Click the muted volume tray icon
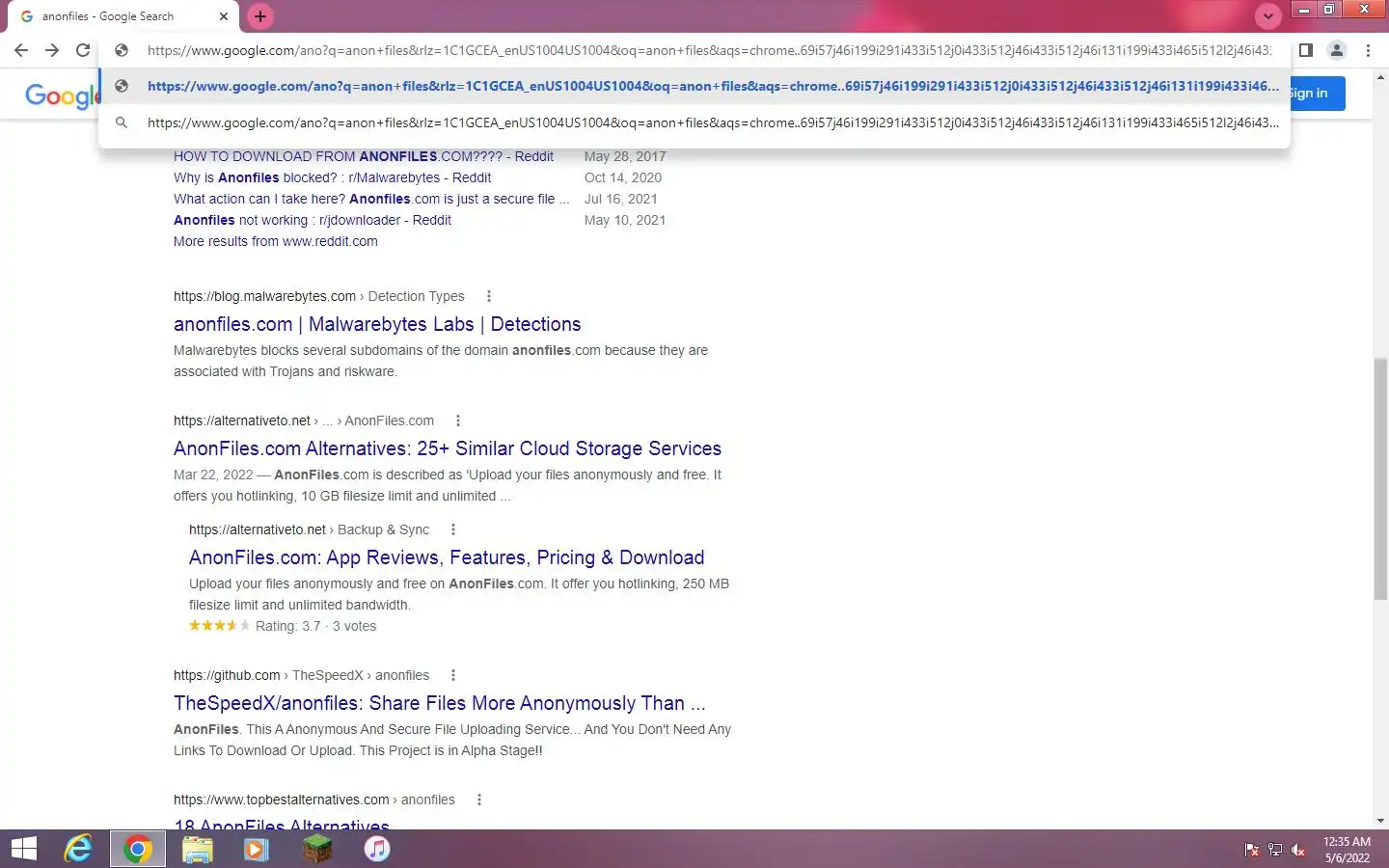Image resolution: width=1389 pixels, height=868 pixels. click(1298, 850)
